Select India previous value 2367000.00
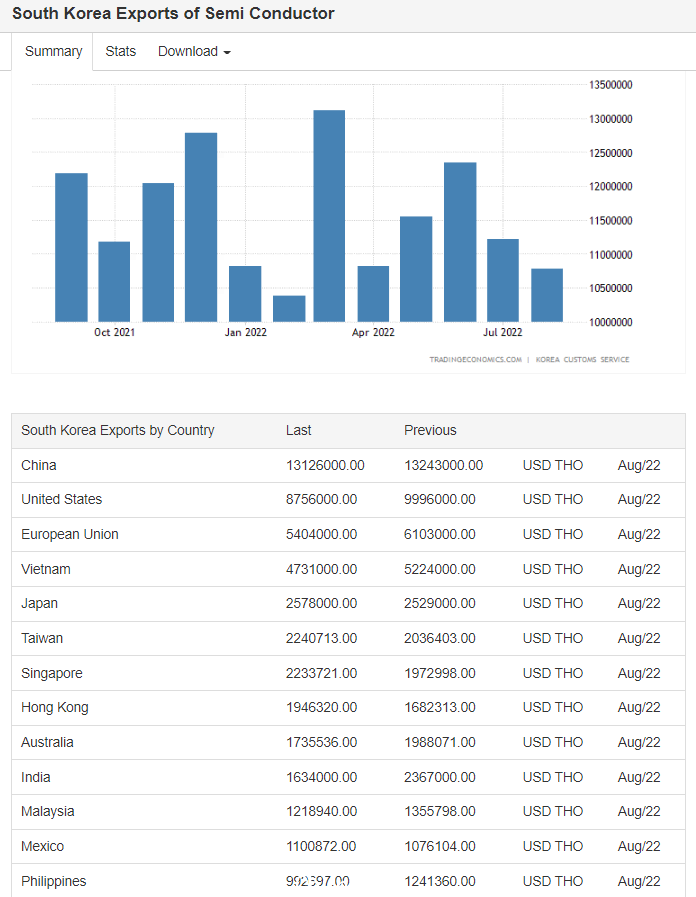696x897 pixels. (440, 777)
